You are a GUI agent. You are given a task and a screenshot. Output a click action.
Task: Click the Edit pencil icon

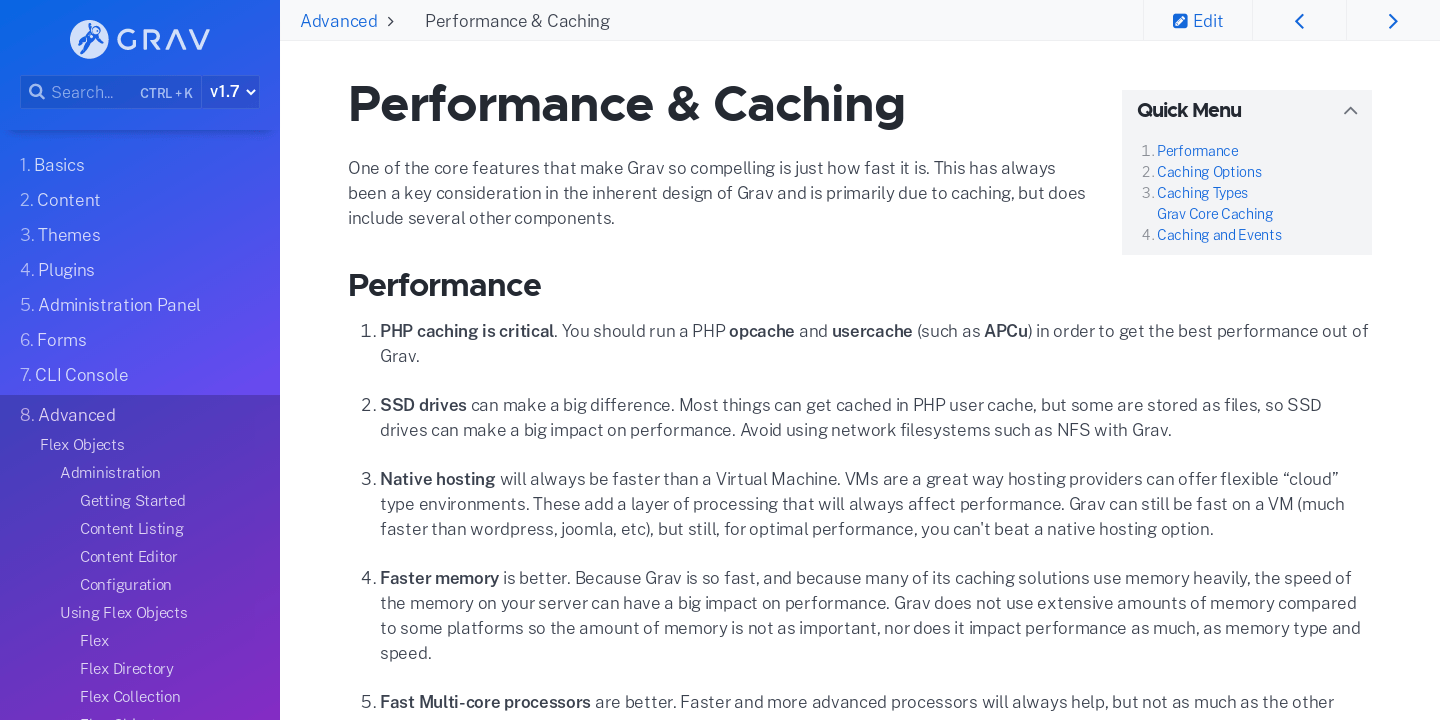pyautogui.click(x=1180, y=21)
